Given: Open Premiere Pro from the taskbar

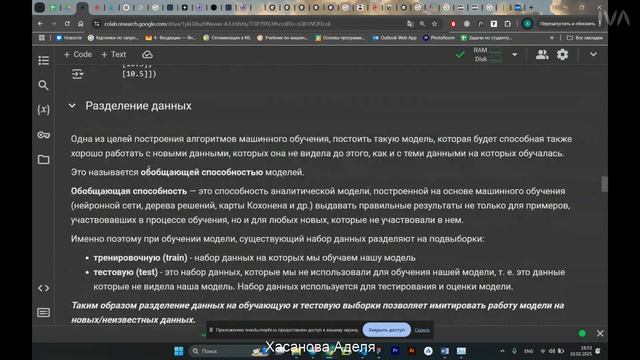Looking at the screenshot, I should point(395,351).
